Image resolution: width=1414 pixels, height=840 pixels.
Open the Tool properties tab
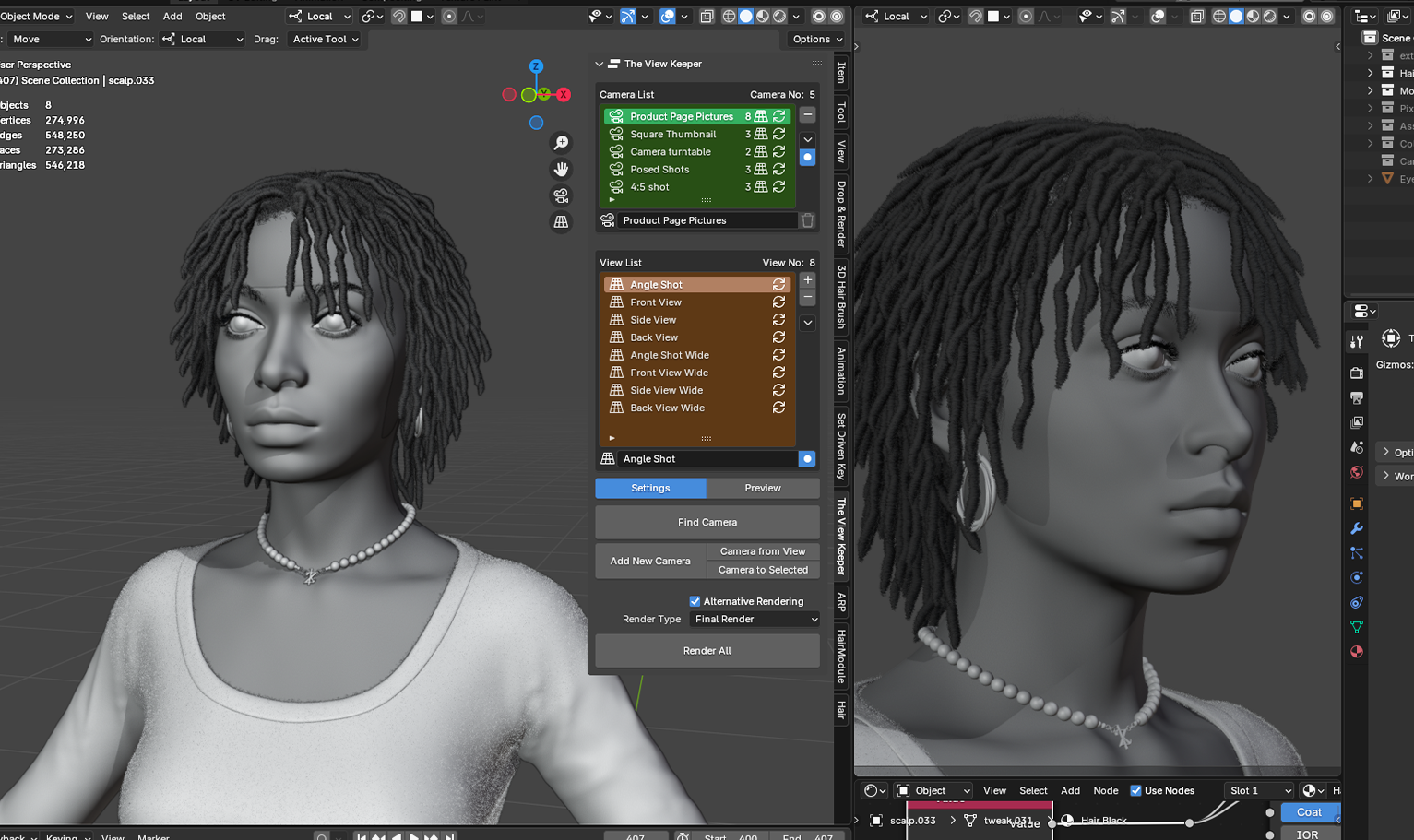click(x=1357, y=341)
